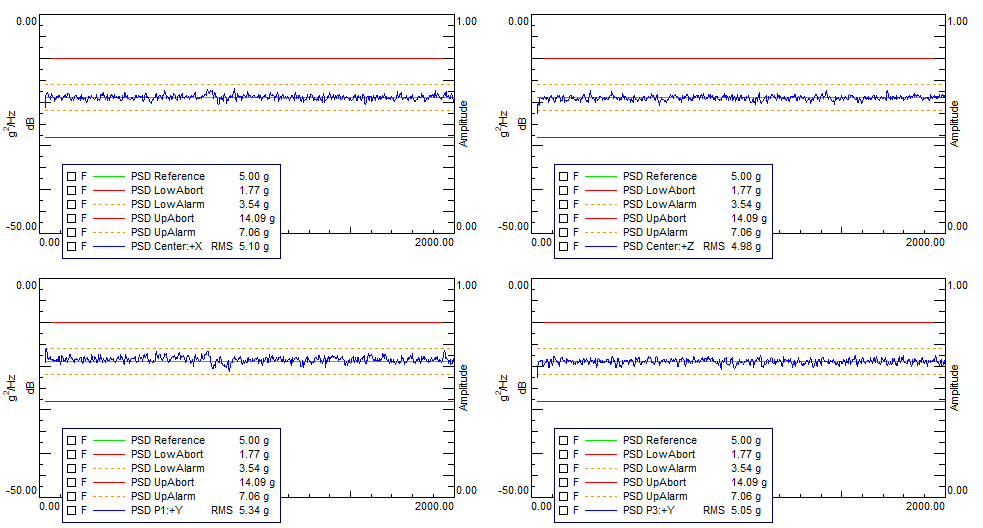Screen dimensions: 983x528
Task: Toggle the PSD Center:+Z trace checkbox
Action: [x=564, y=246]
